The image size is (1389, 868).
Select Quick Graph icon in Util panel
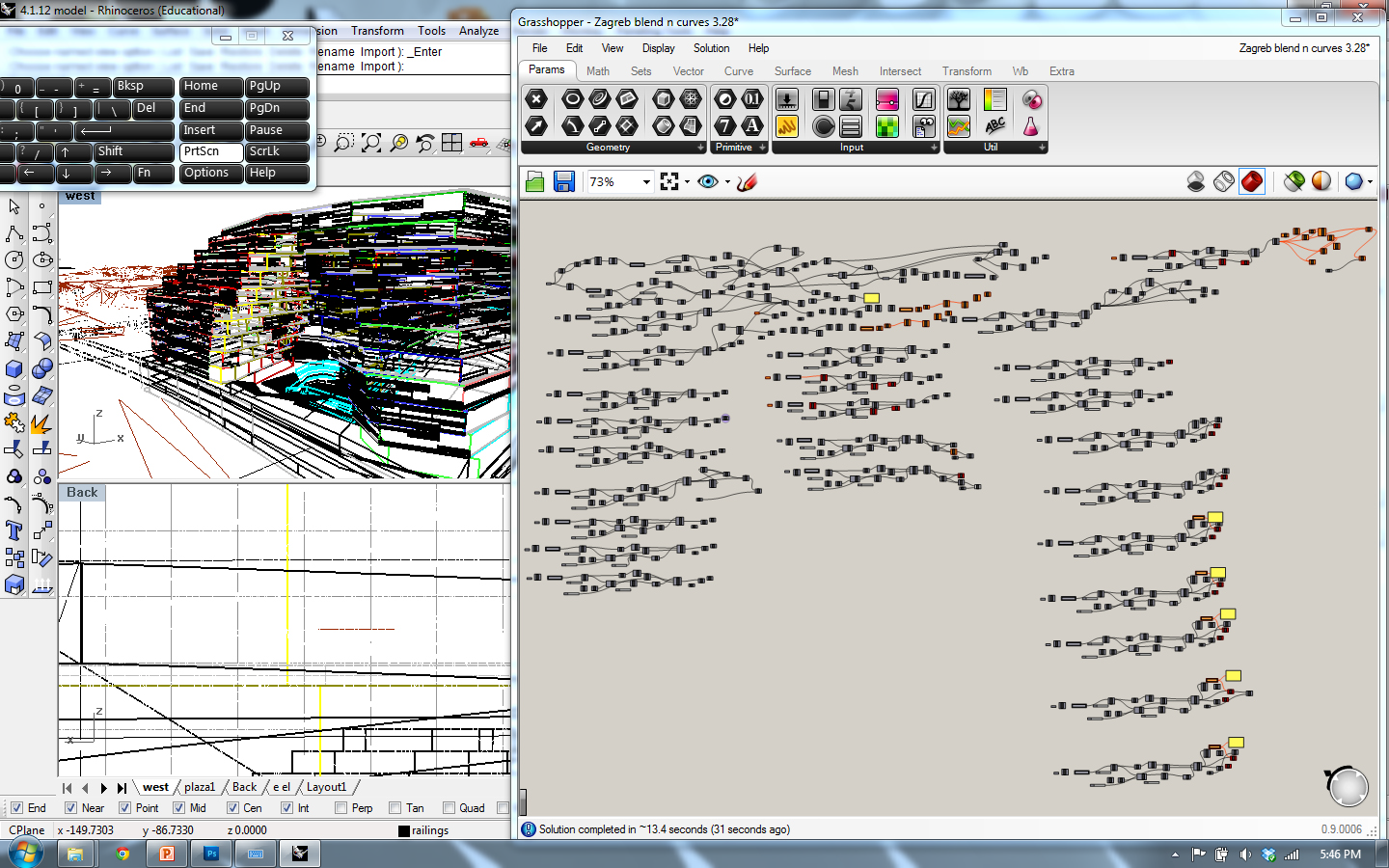pyautogui.click(x=959, y=126)
